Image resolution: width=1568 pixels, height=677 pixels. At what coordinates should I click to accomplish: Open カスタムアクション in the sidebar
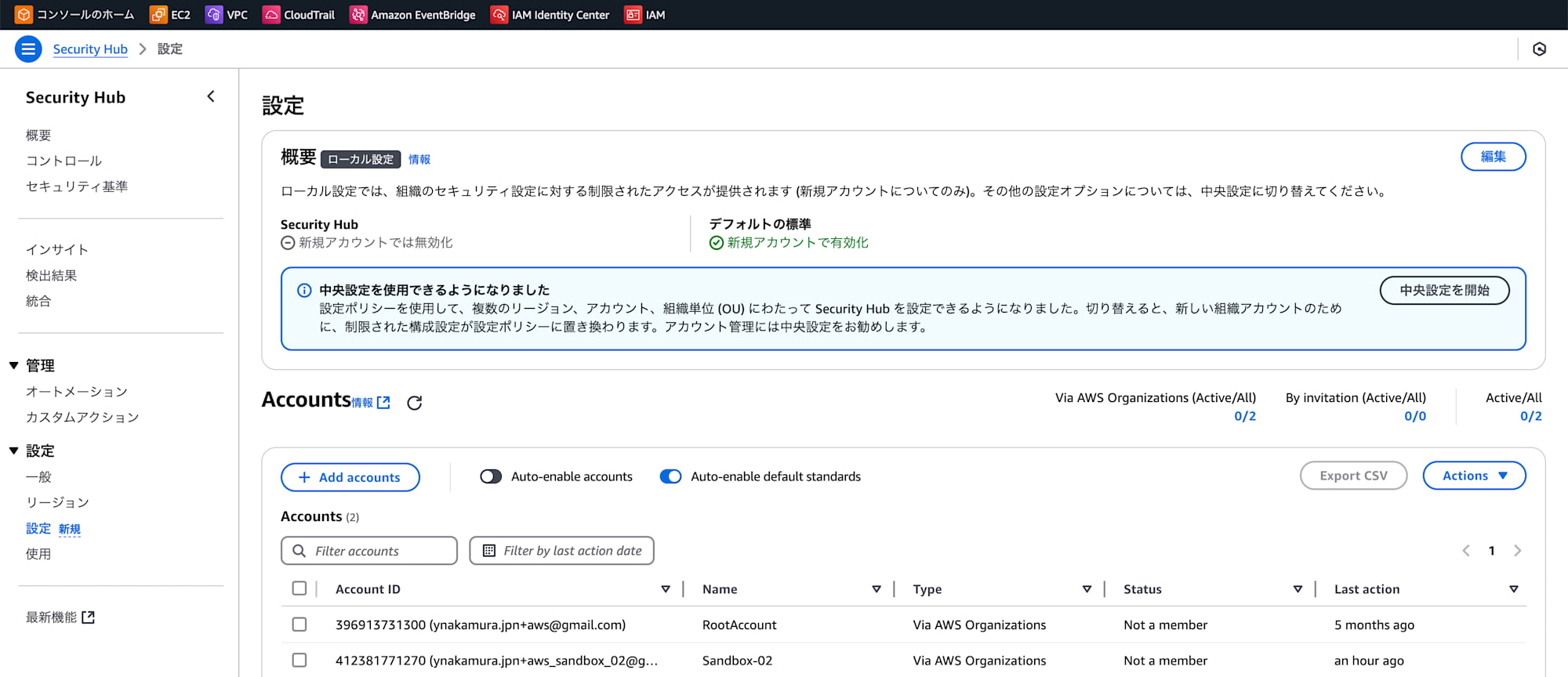82,418
